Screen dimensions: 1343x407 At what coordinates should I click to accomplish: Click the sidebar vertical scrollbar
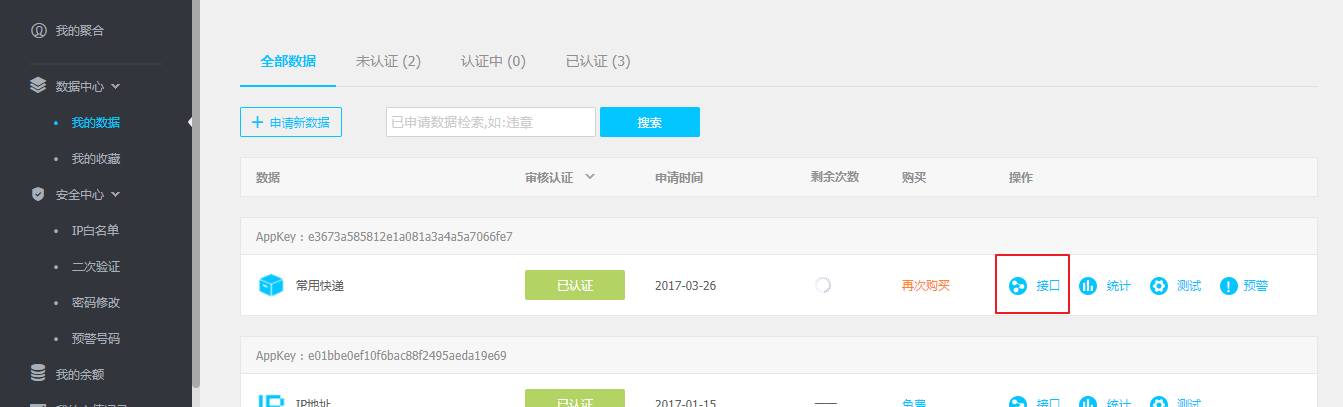(196, 200)
